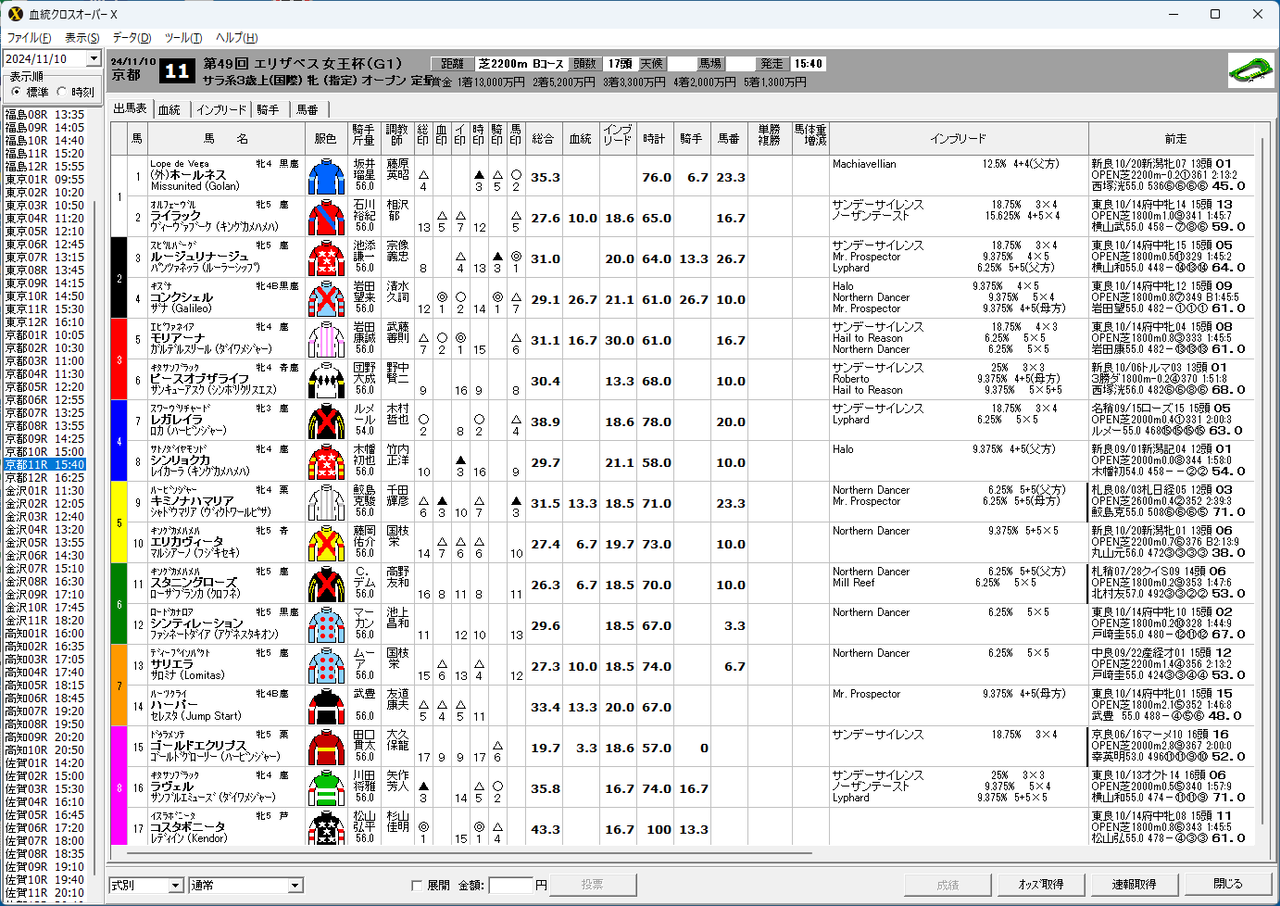Image resolution: width=1280 pixels, height=906 pixels.
Task: Click コンクシェル's jockey silk icon
Action: [x=325, y=298]
